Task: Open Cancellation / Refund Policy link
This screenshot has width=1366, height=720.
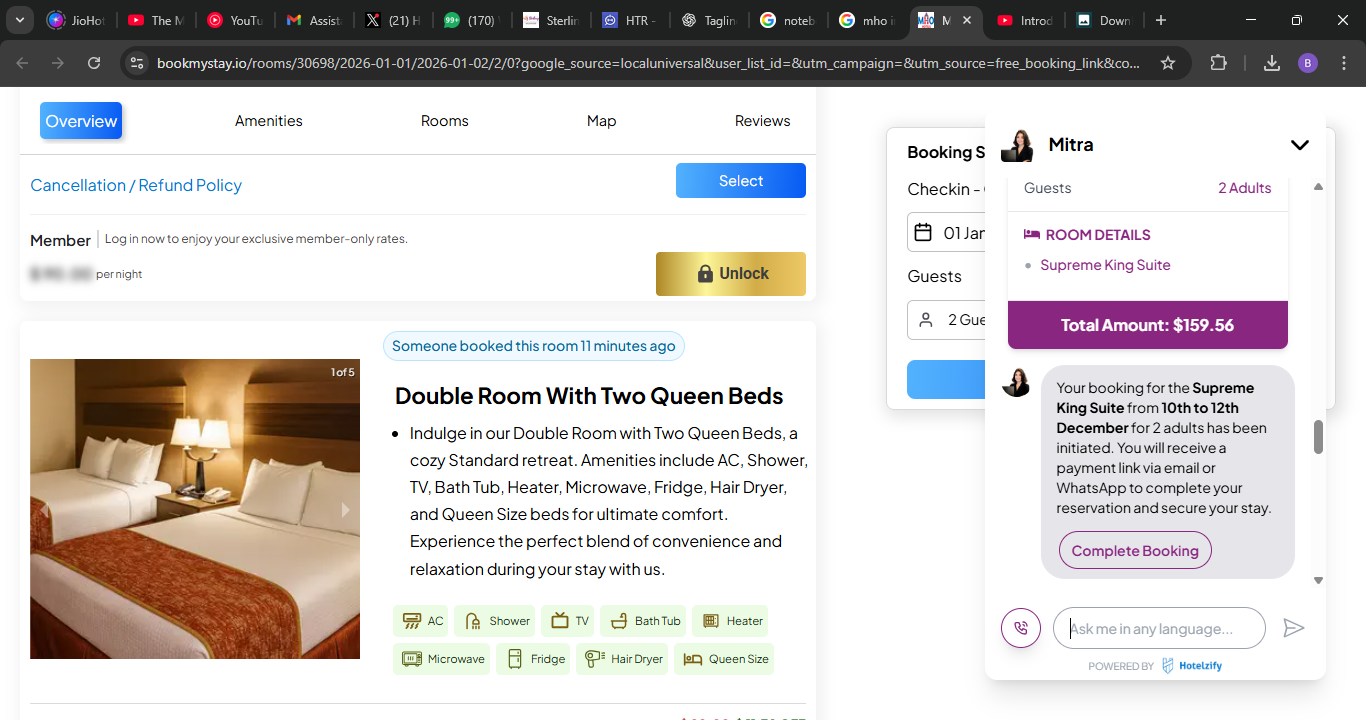Action: coord(136,185)
